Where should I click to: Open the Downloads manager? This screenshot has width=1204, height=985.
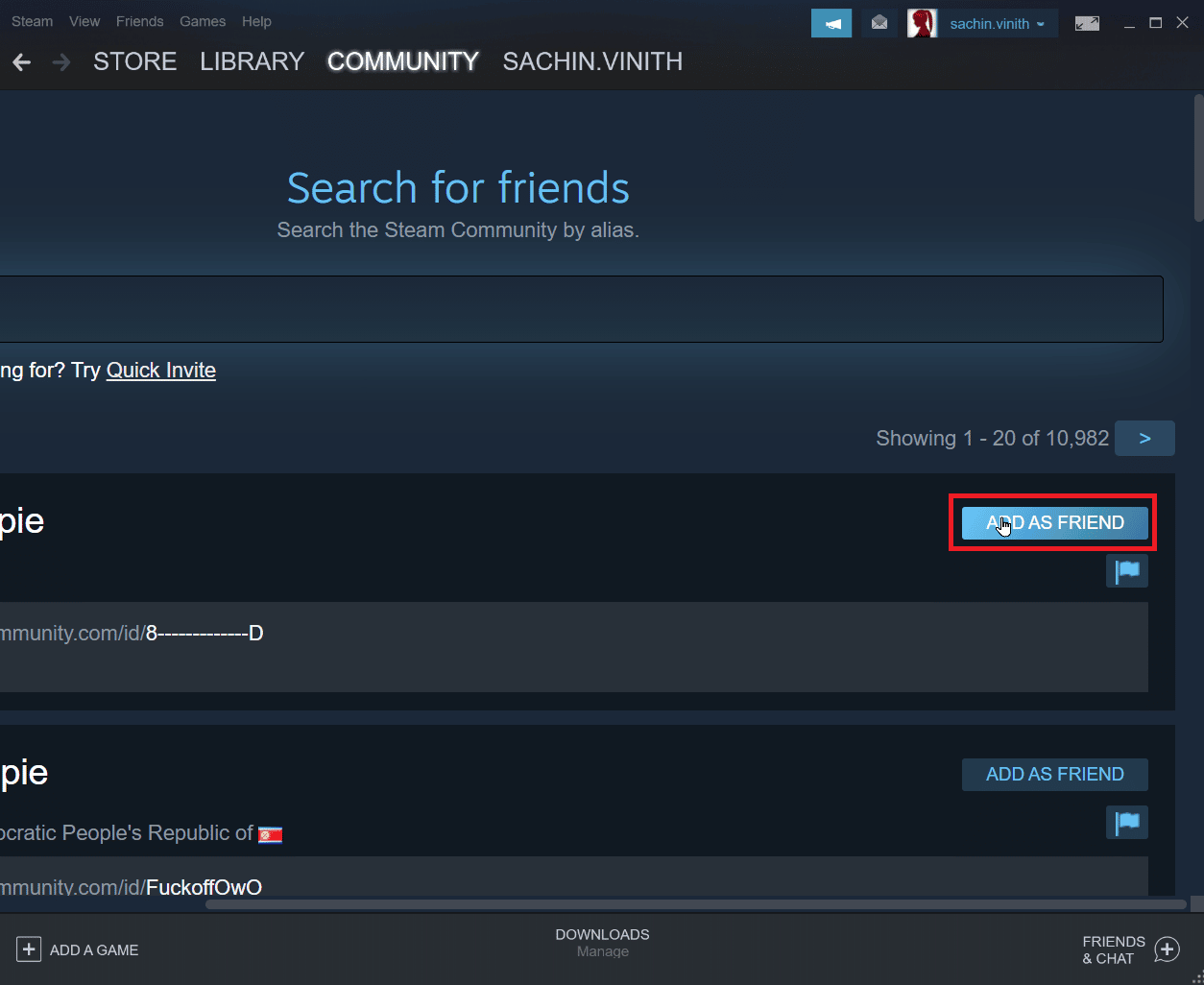(x=603, y=943)
